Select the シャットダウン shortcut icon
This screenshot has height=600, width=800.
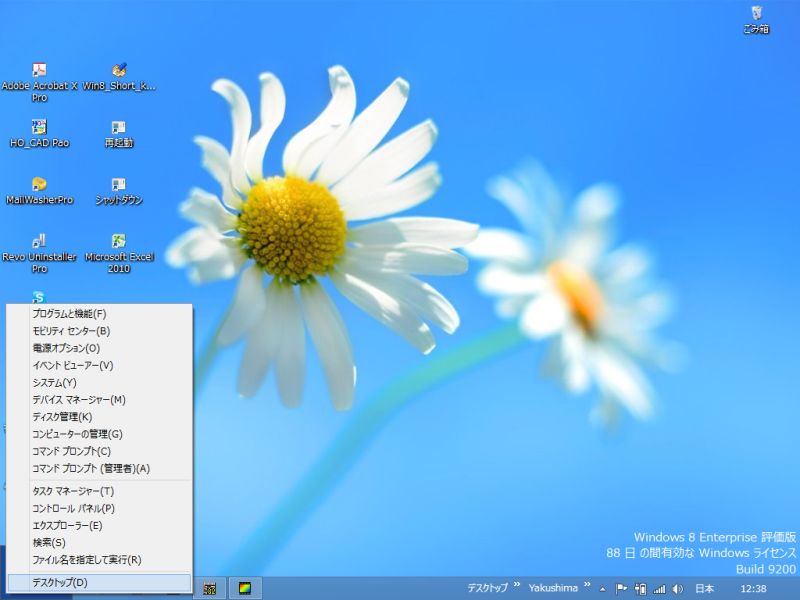[x=119, y=185]
